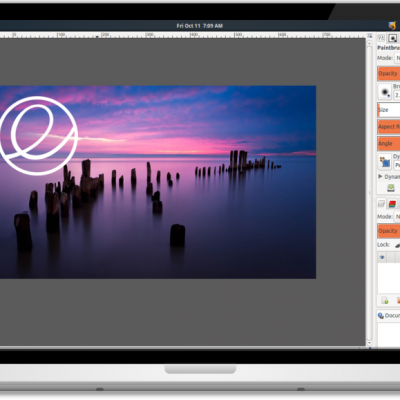Adjust the Aspect Ratio slider
Image resolution: width=400 pixels, height=400 pixels.
(x=389, y=127)
